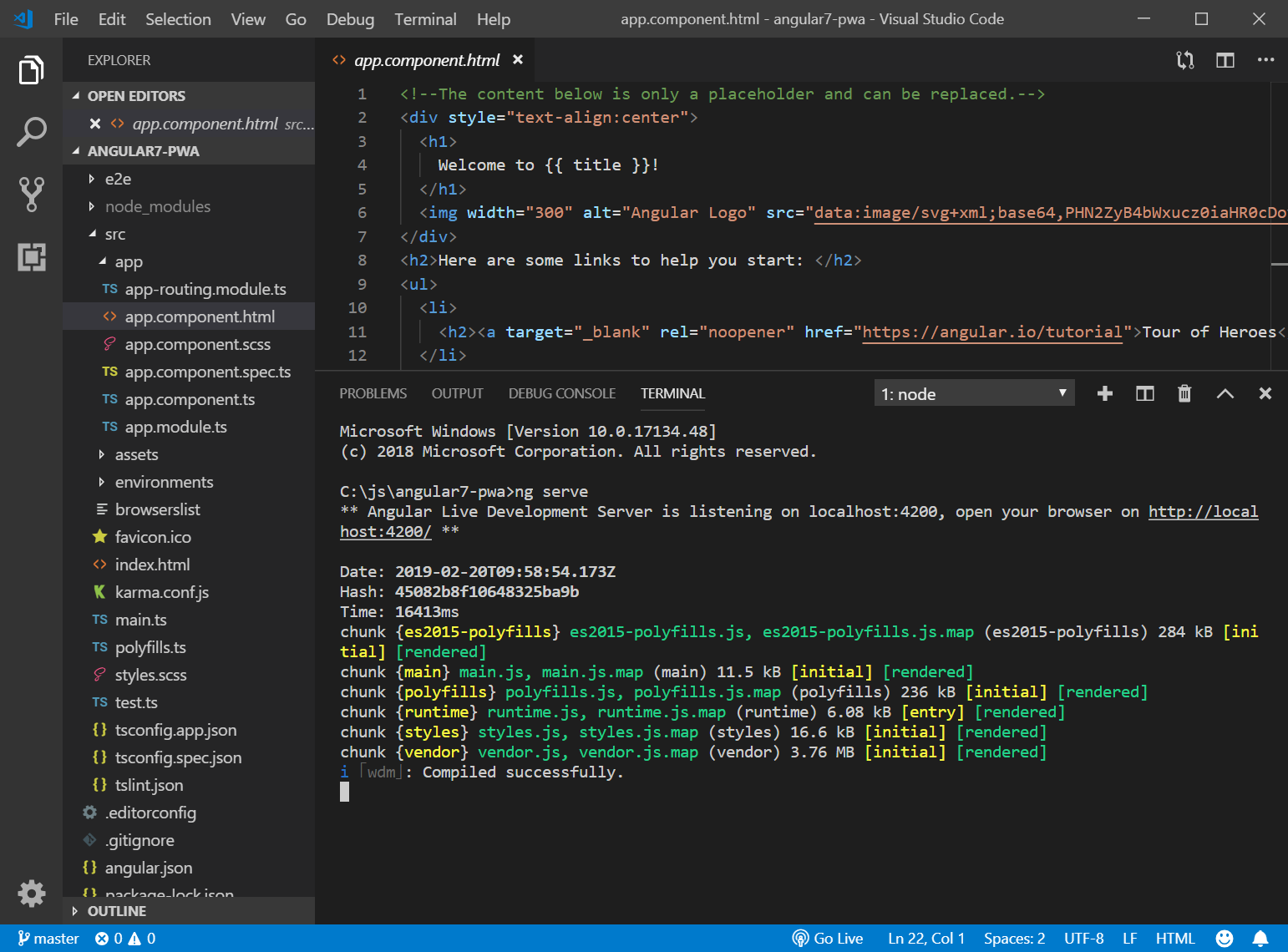1288x952 pixels.
Task: Toggle Explorer view in activity bar
Action: pyautogui.click(x=31, y=70)
